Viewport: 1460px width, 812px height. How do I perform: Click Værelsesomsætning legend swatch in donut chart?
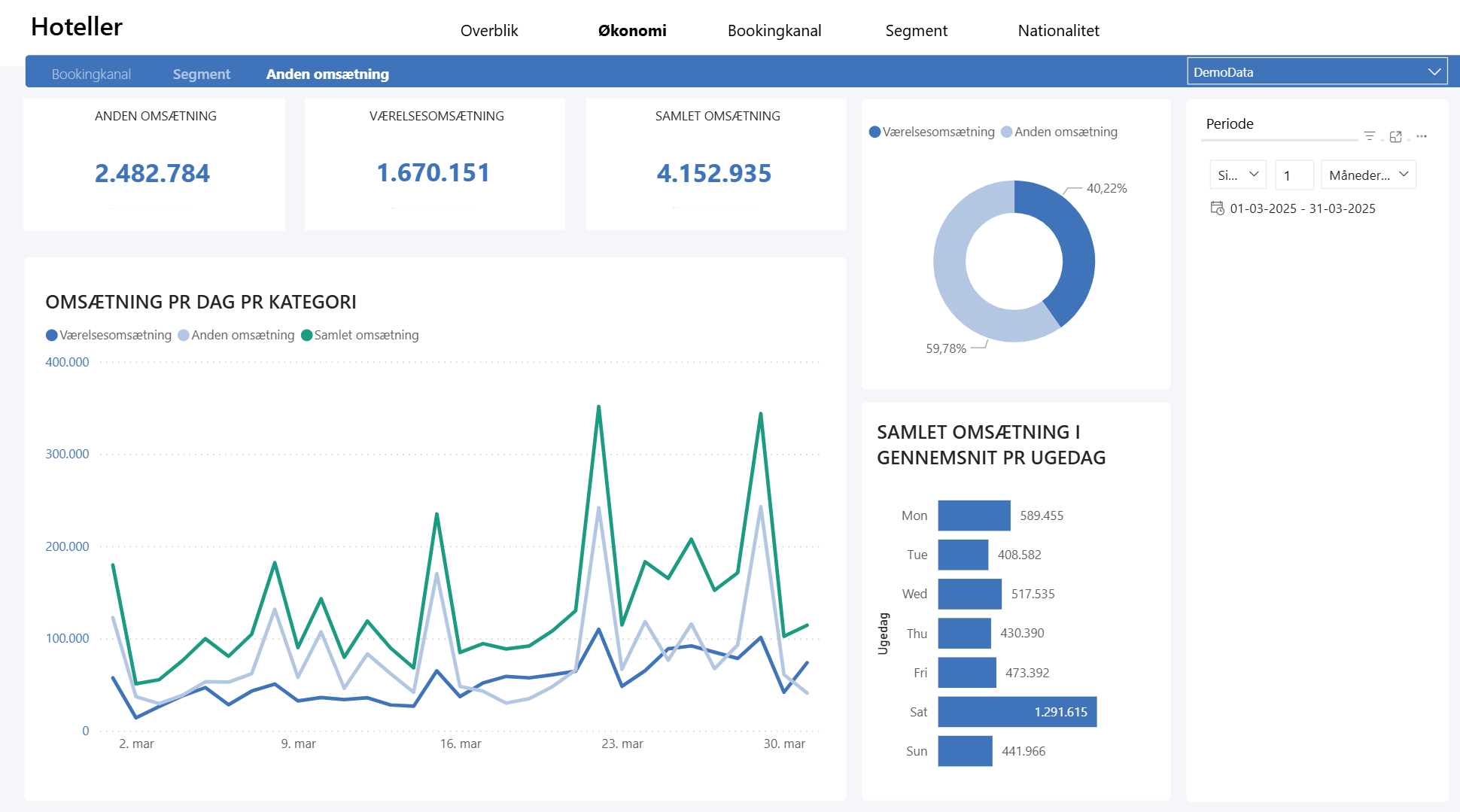[874, 132]
